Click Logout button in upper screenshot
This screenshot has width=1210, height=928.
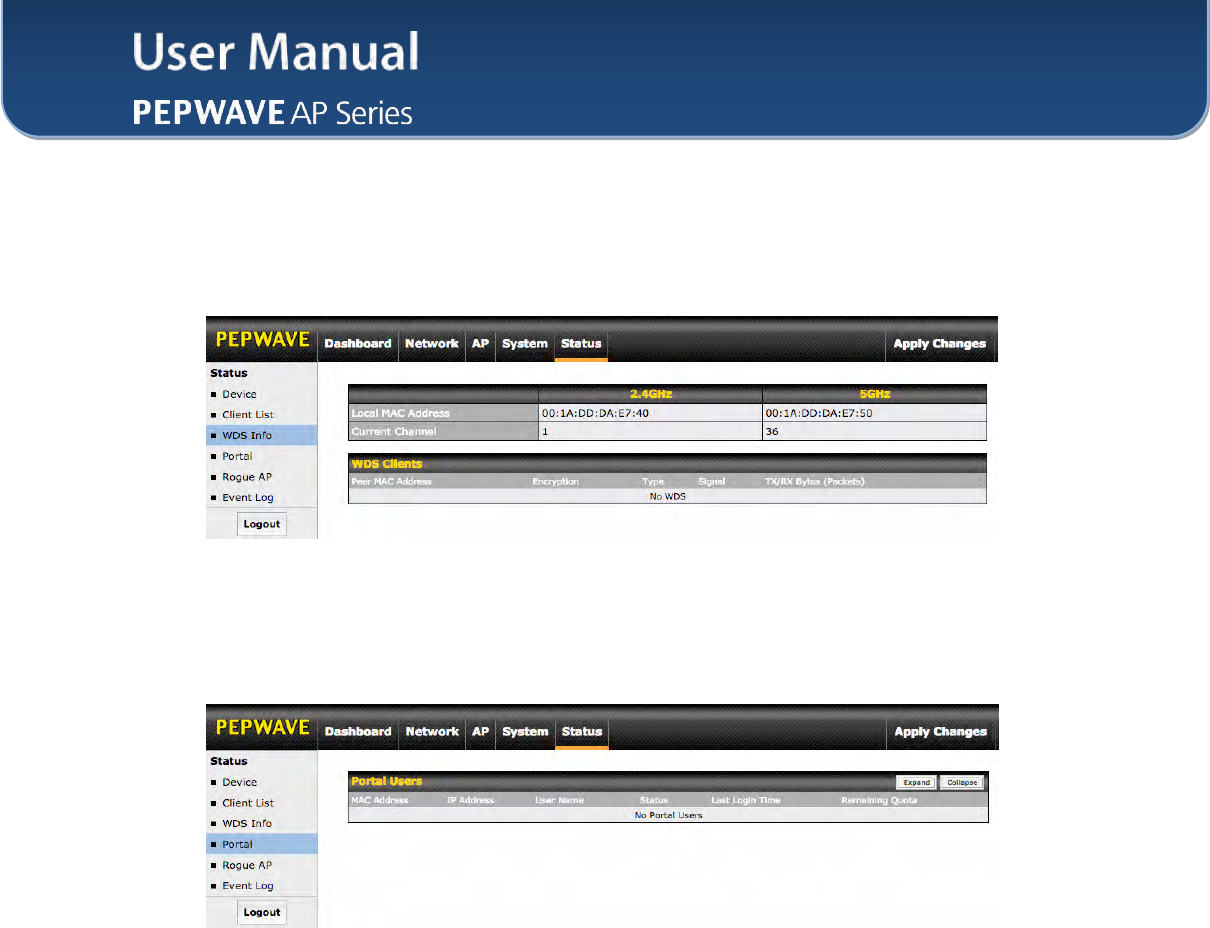coord(262,523)
